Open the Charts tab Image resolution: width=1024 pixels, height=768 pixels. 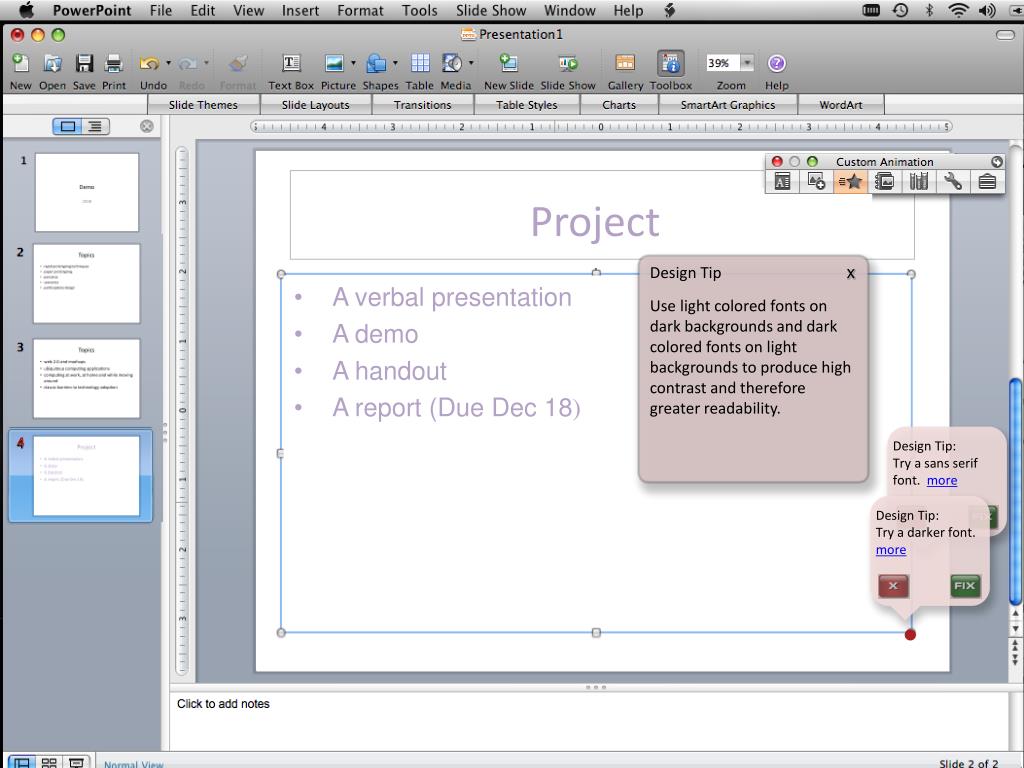619,104
